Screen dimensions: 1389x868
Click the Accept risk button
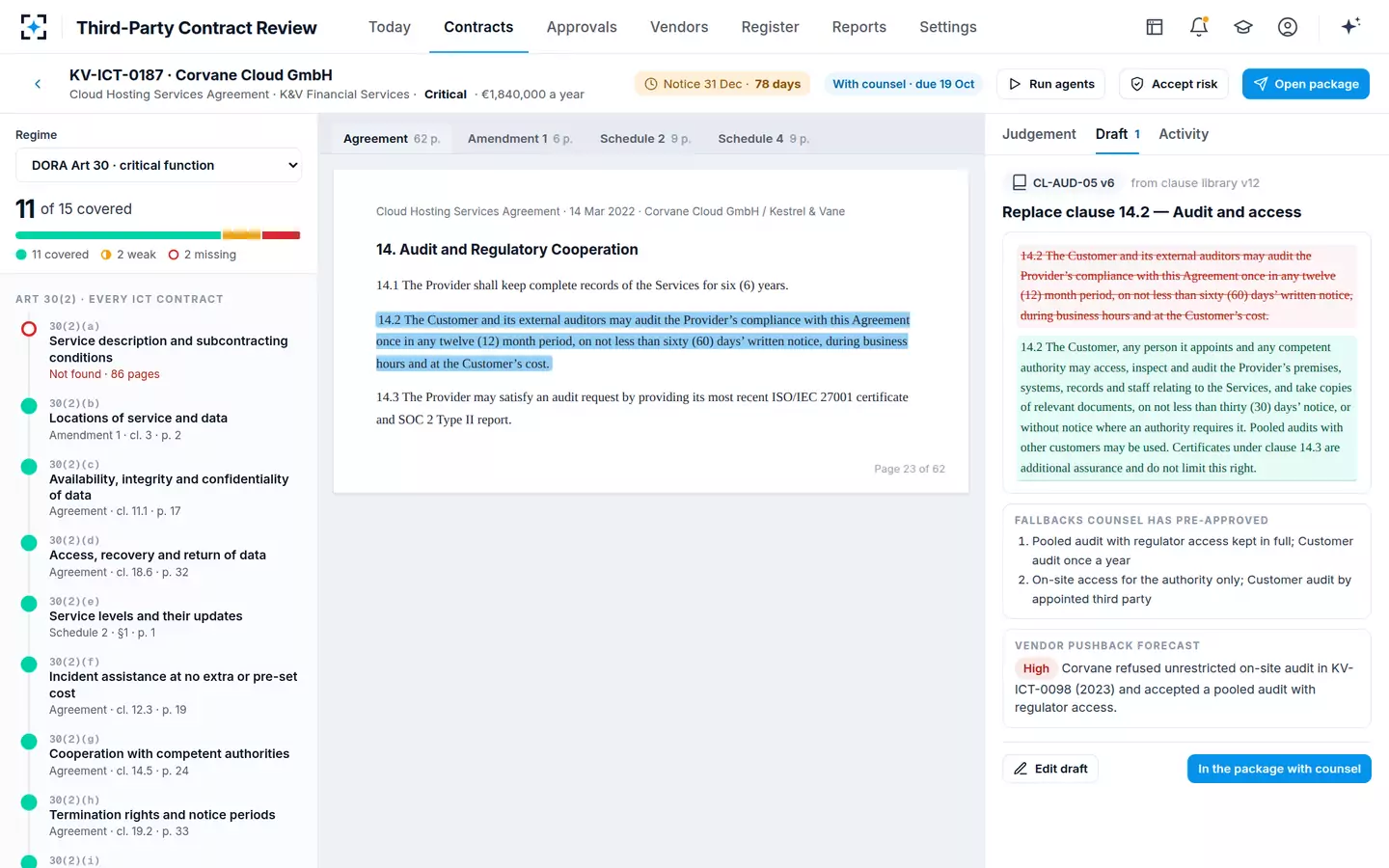pos(1174,84)
